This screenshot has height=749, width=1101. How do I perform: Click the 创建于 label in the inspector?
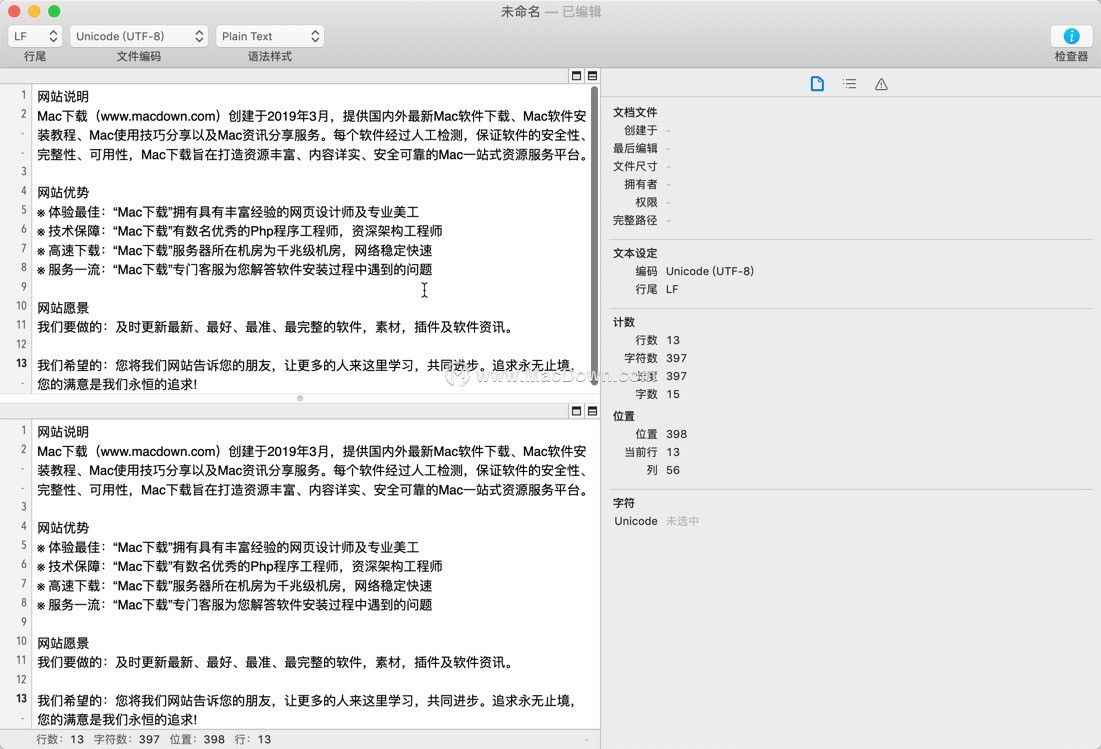tap(640, 131)
